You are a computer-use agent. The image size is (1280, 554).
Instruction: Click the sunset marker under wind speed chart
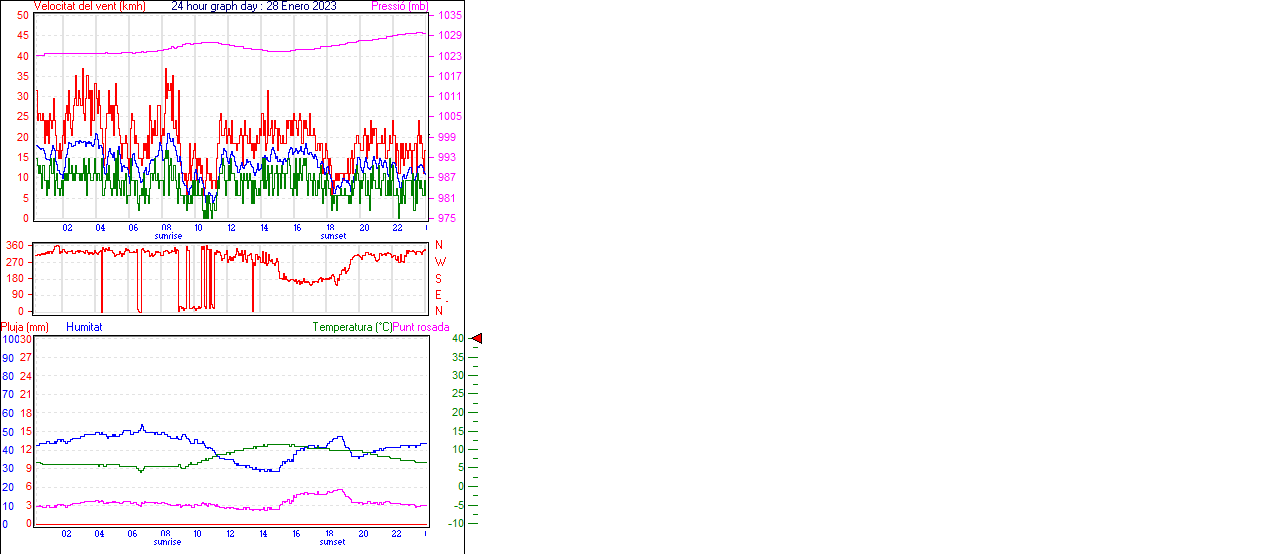click(333, 236)
